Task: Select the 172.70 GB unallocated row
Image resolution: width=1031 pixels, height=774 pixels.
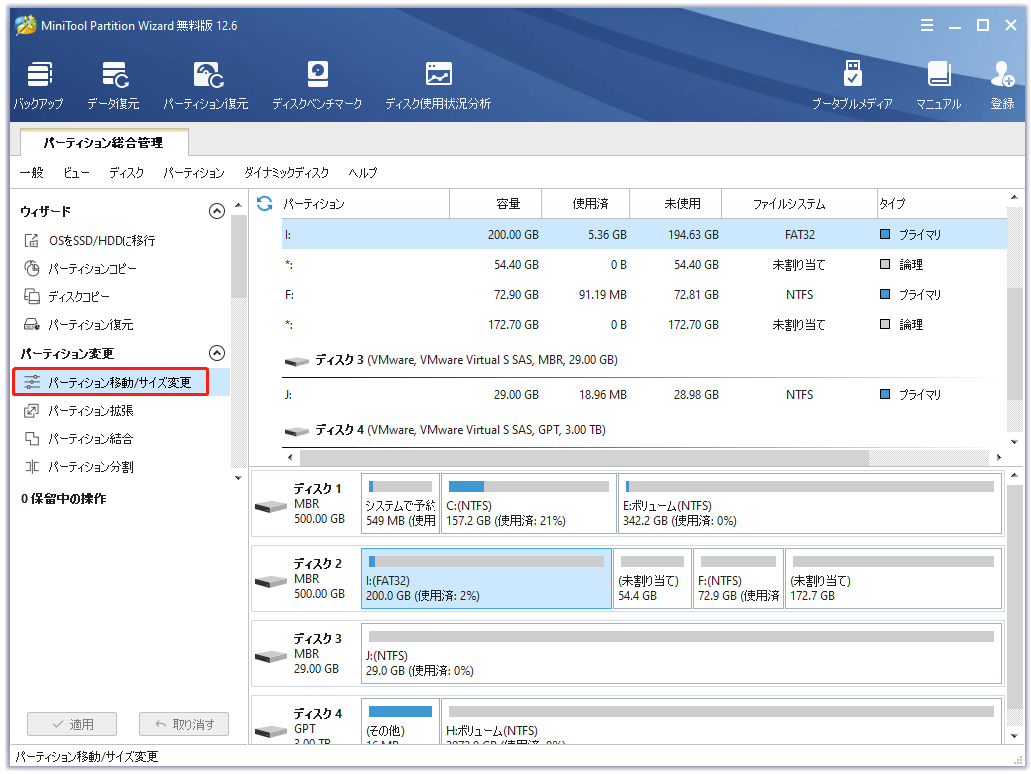Action: pos(644,325)
